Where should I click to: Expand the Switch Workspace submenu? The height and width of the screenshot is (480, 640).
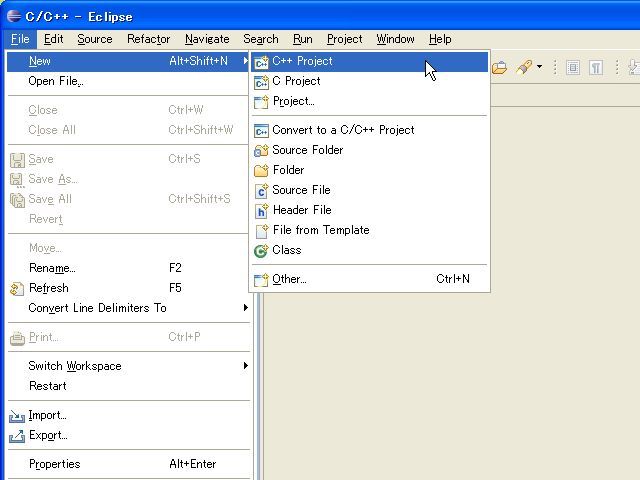click(x=129, y=366)
